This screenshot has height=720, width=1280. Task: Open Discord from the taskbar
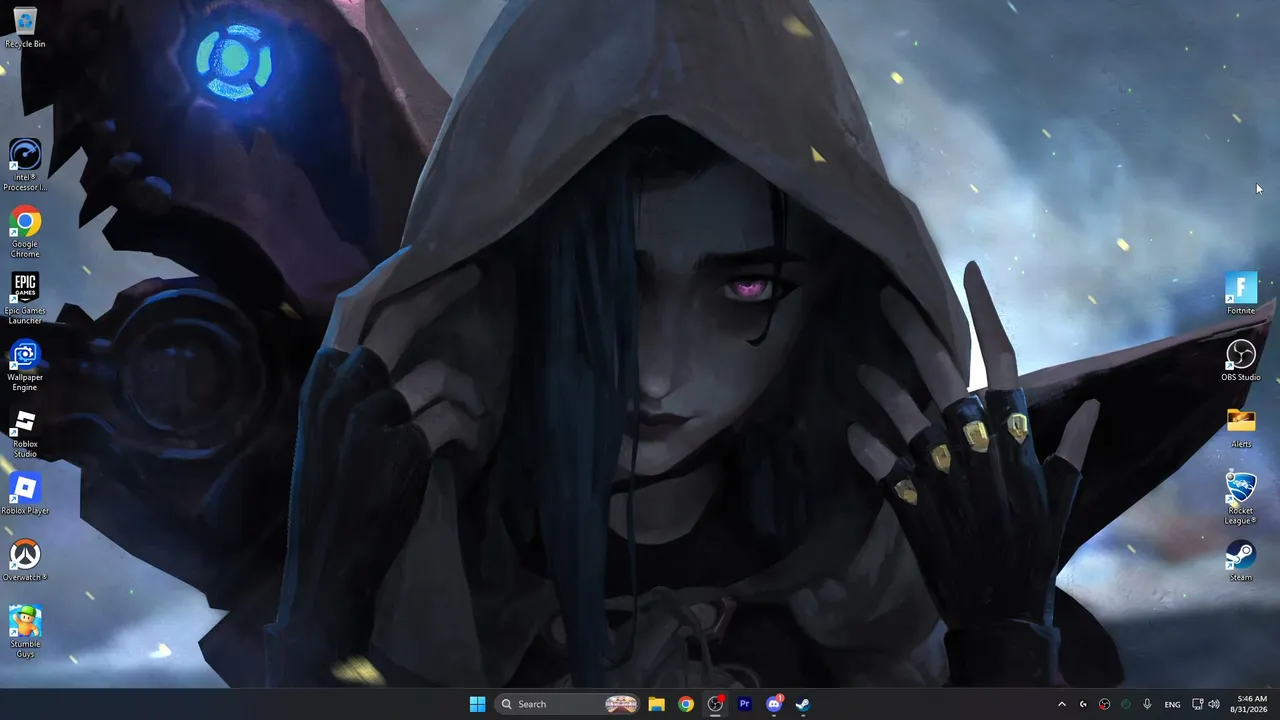pos(773,704)
